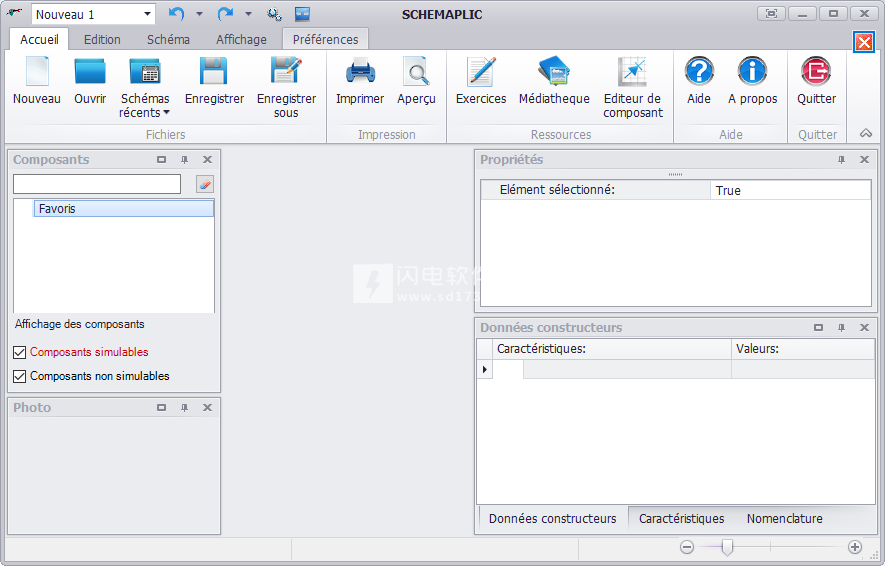This screenshot has width=885, height=566.
Task: Click the Valeurs: column header
Action: pos(803,349)
